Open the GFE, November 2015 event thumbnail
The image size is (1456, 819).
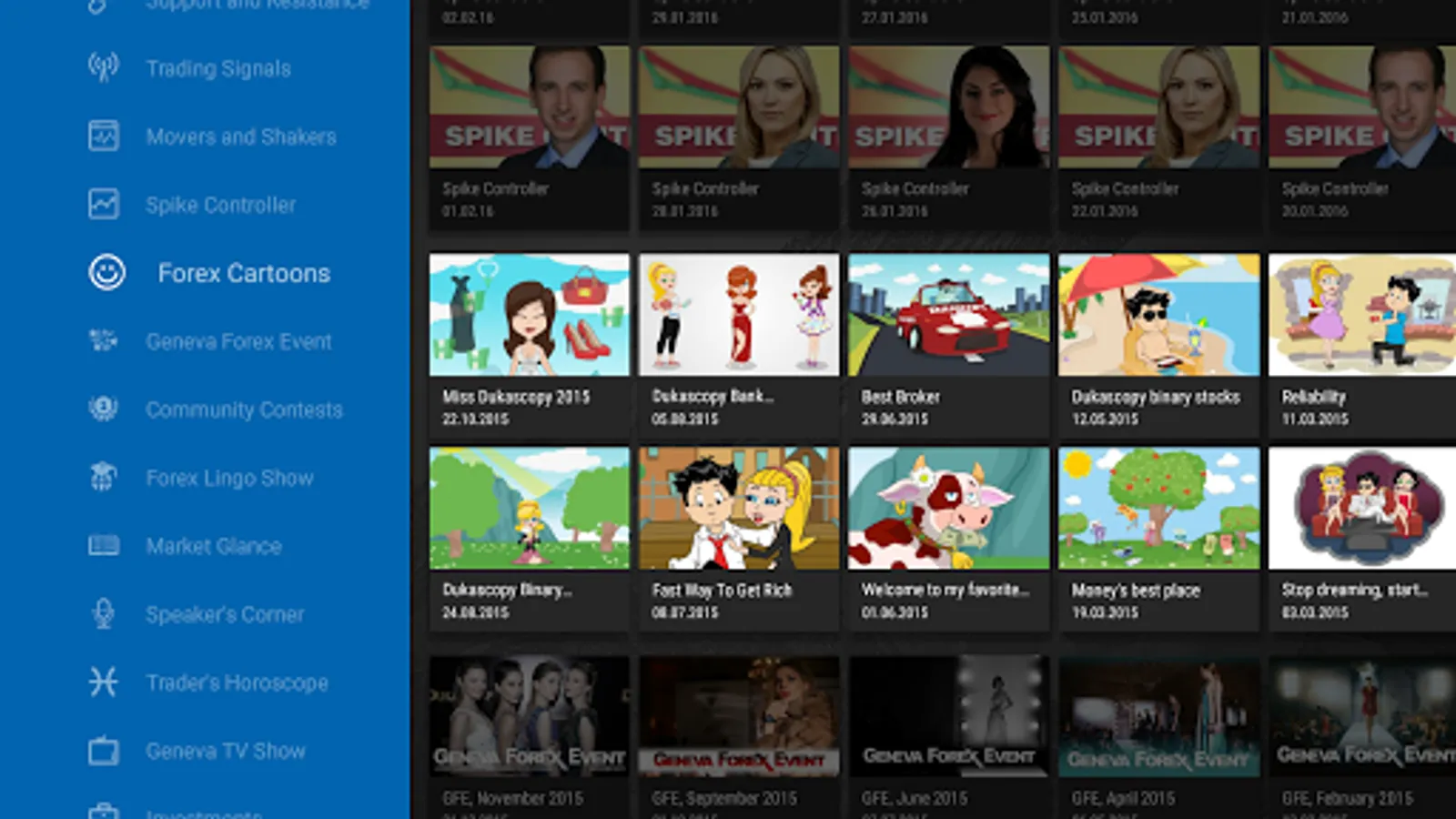click(x=529, y=717)
